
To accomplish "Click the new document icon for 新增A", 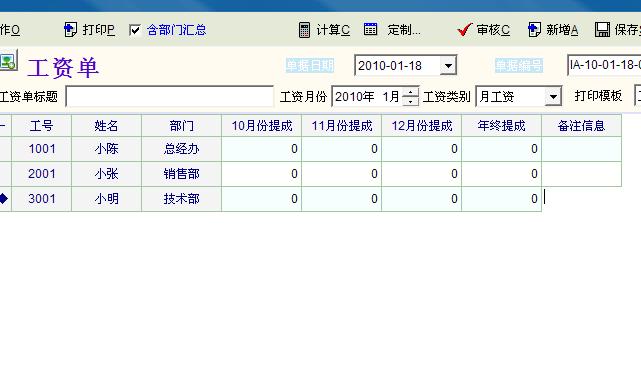I will pyautogui.click(x=534, y=29).
